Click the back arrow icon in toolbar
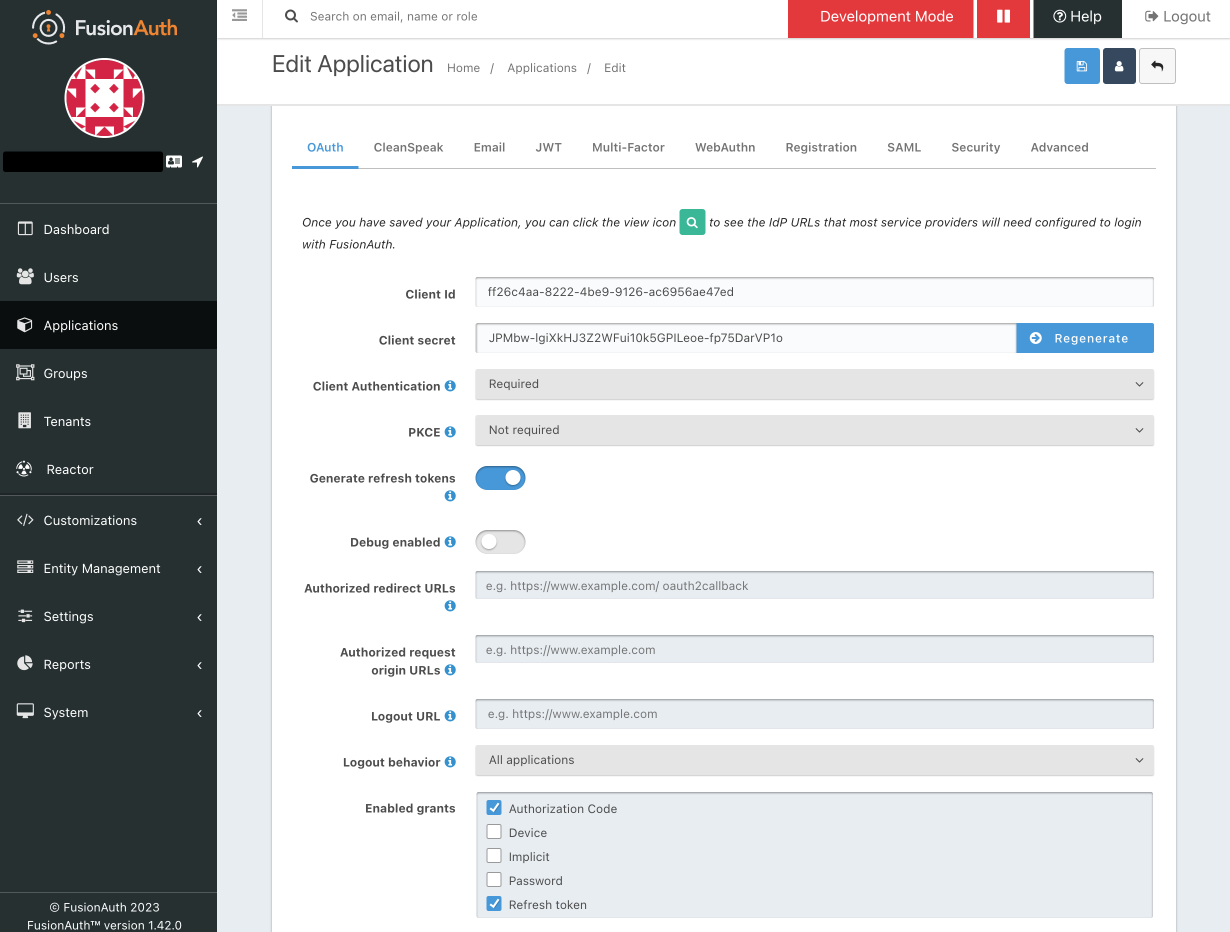The height and width of the screenshot is (932, 1230). (1157, 65)
